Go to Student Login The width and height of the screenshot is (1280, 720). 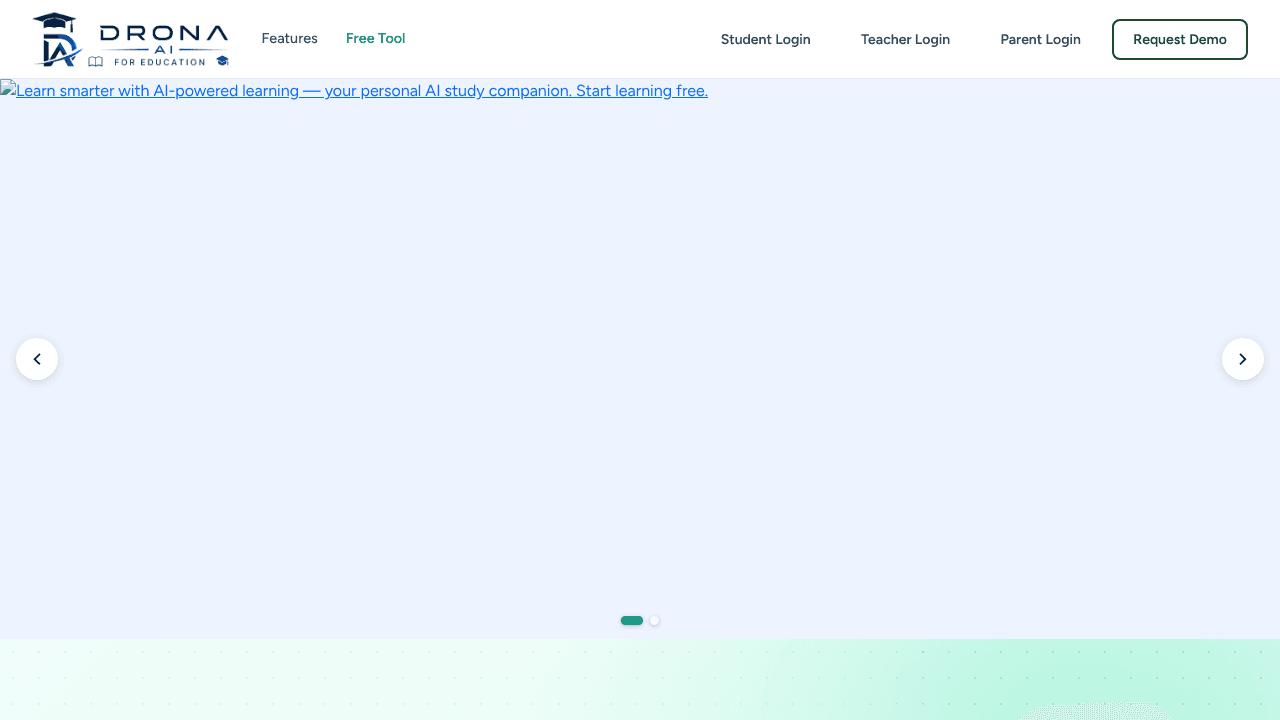click(x=766, y=39)
